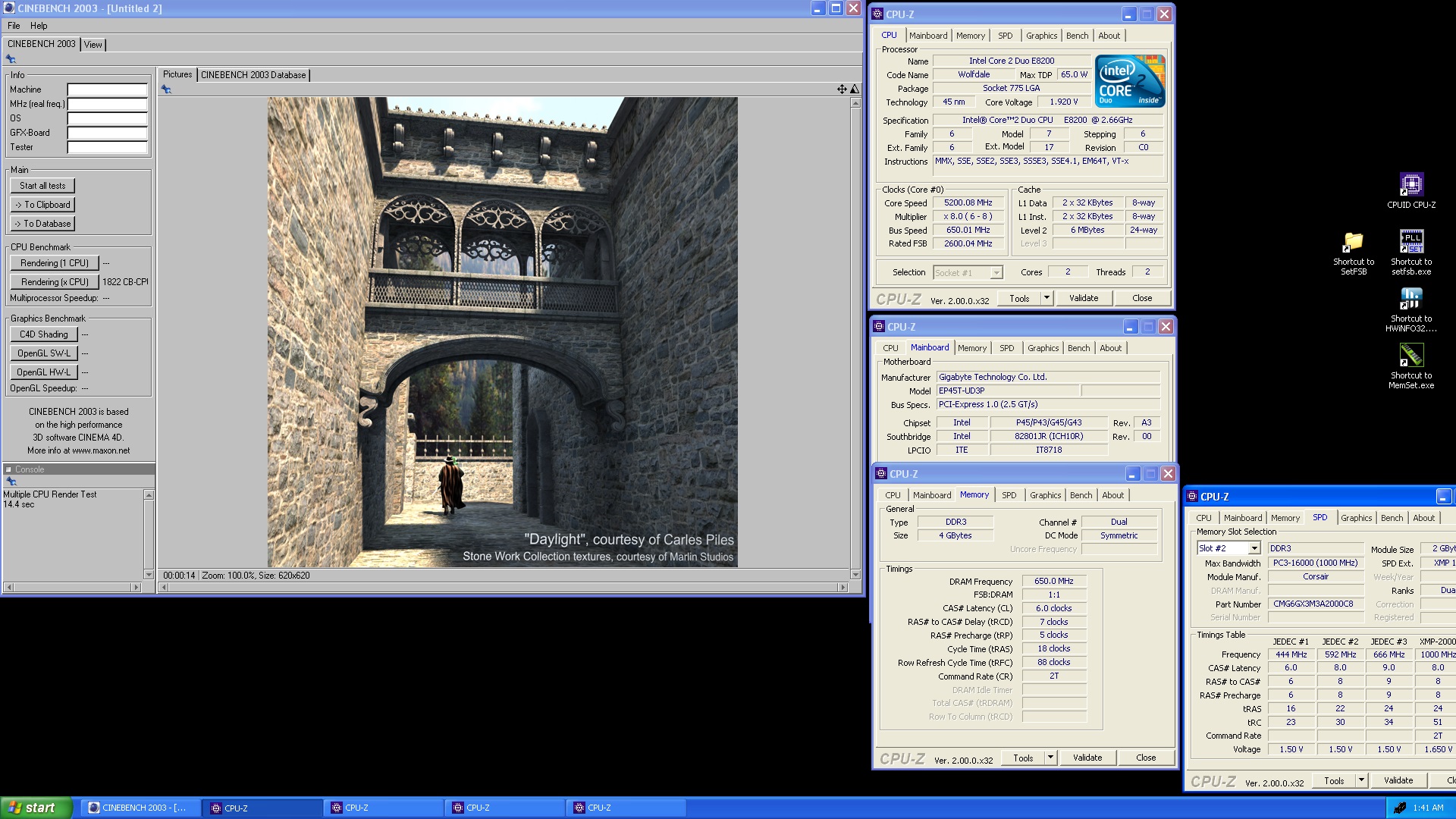Click the Windows Start button
The image size is (1456, 819).
click(36, 808)
